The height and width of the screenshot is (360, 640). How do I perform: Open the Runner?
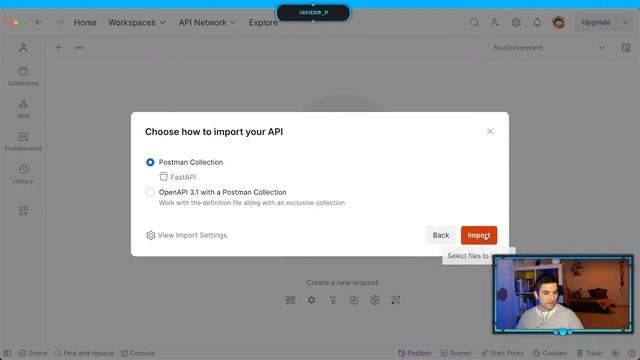456,353
